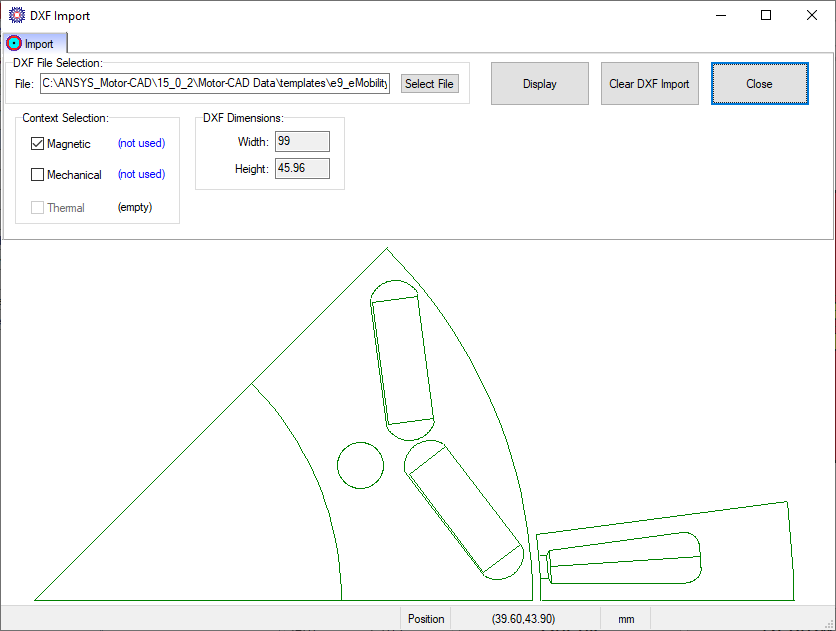Screen dimensions: 836x631
Task: Uncheck the Magnetic context checkbox
Action: tap(37, 143)
